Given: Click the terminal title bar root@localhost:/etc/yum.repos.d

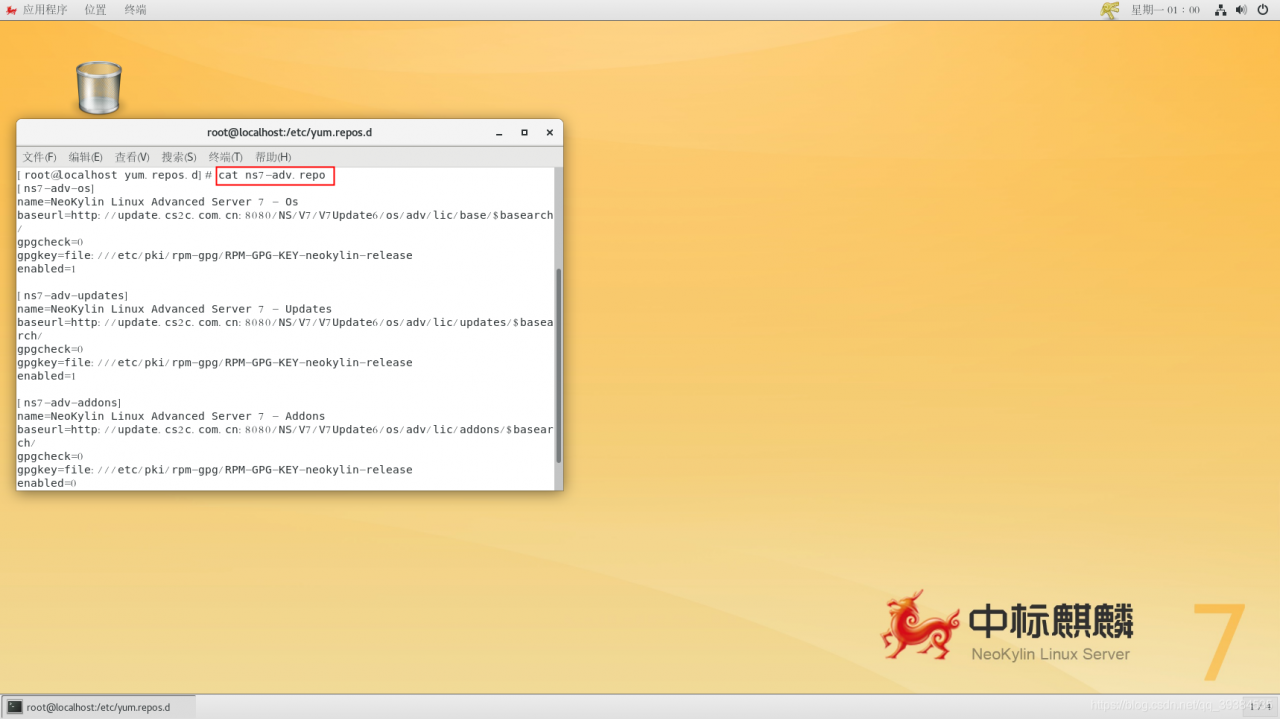Looking at the screenshot, I should 289,132.
